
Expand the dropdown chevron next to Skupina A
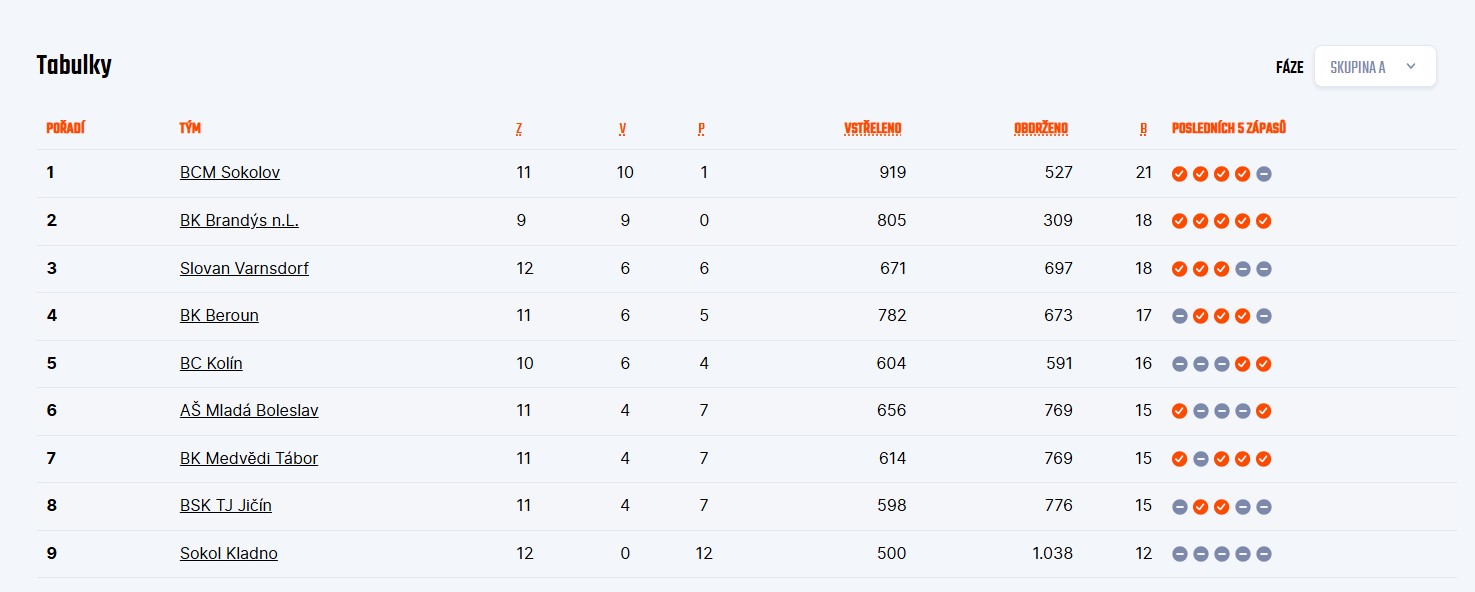click(x=1411, y=67)
